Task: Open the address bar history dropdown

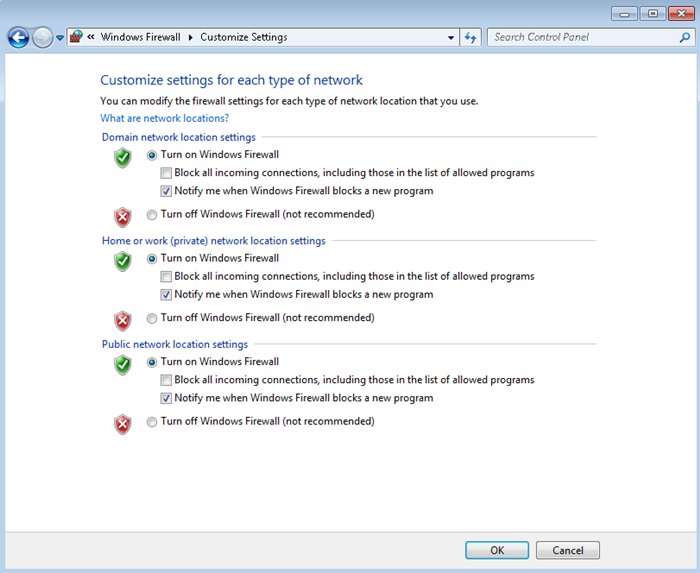Action: coord(451,38)
